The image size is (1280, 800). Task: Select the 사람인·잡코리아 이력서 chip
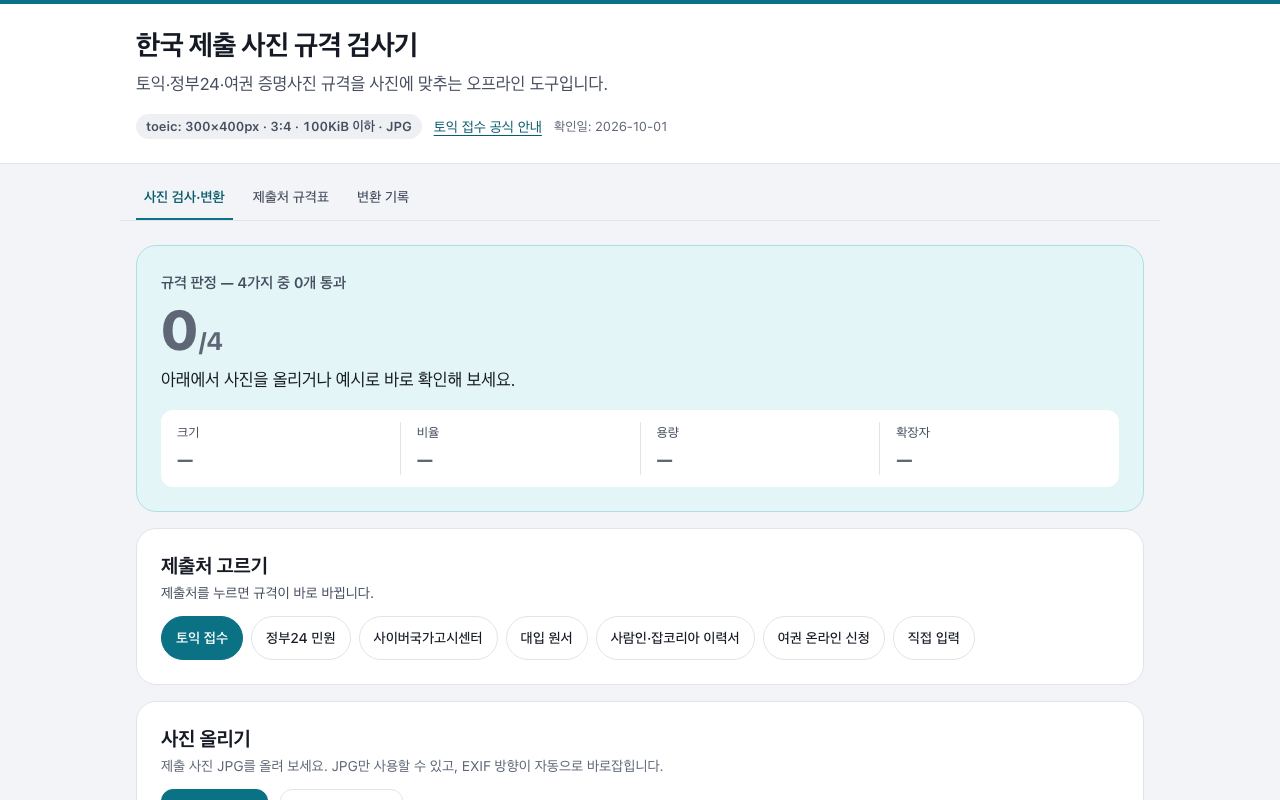[x=675, y=638]
